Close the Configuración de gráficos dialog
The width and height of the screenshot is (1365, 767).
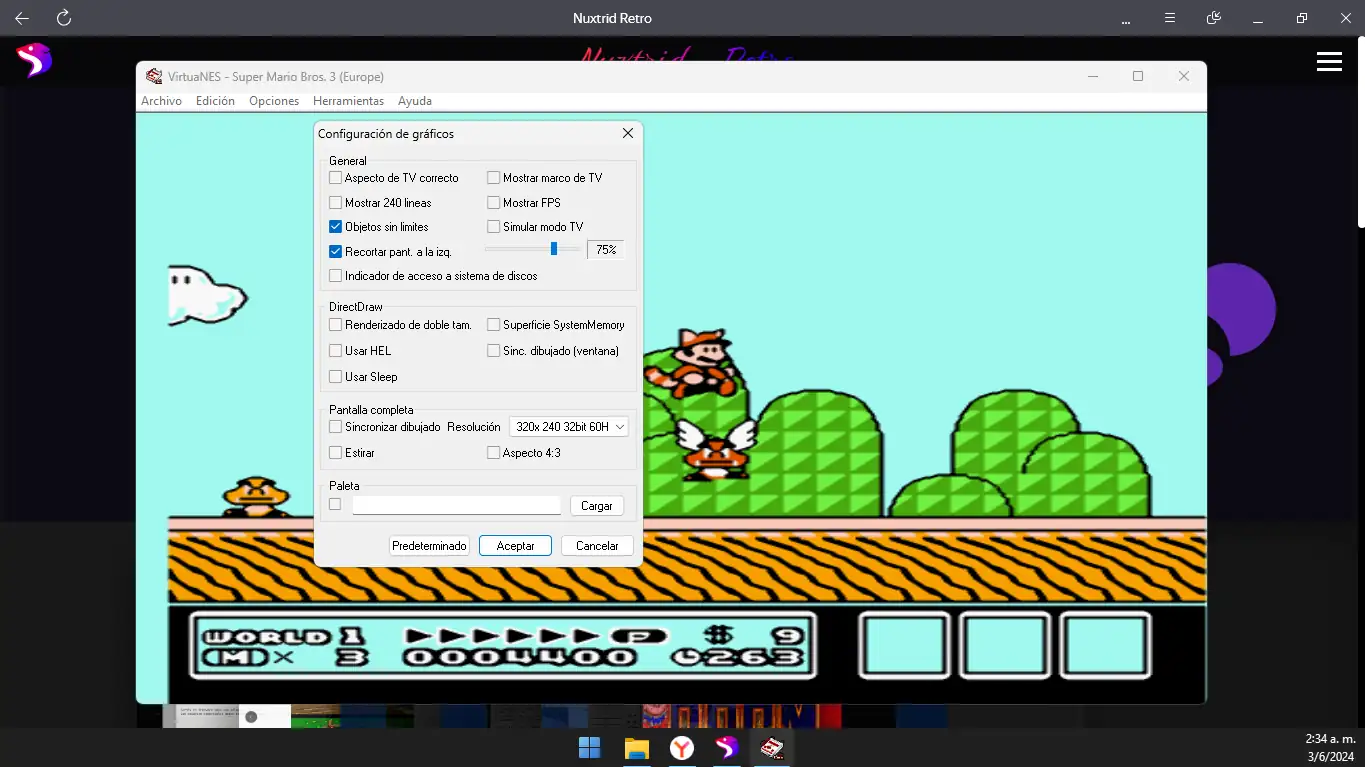coord(628,133)
